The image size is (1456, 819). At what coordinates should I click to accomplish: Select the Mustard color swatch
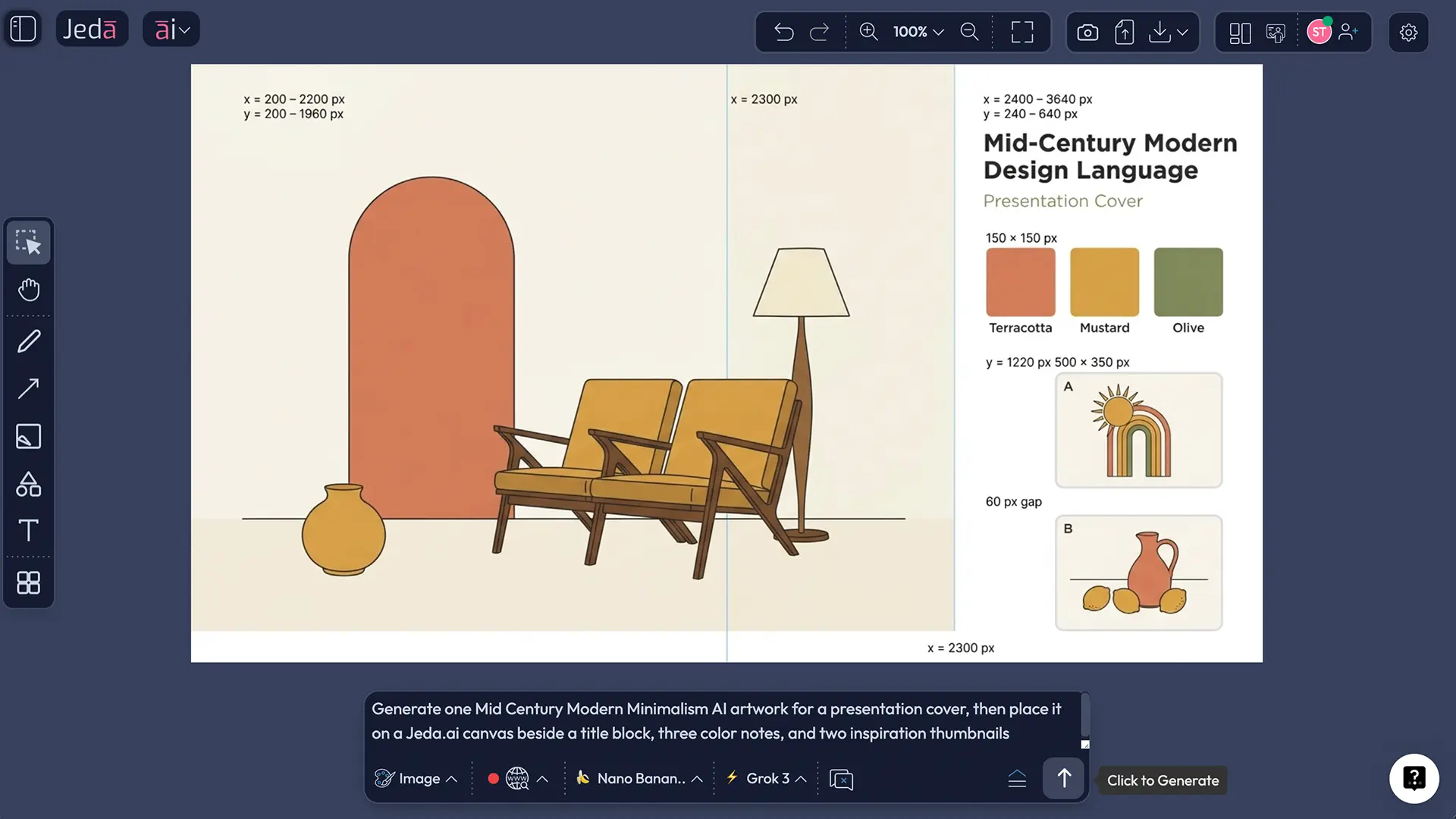(1104, 282)
